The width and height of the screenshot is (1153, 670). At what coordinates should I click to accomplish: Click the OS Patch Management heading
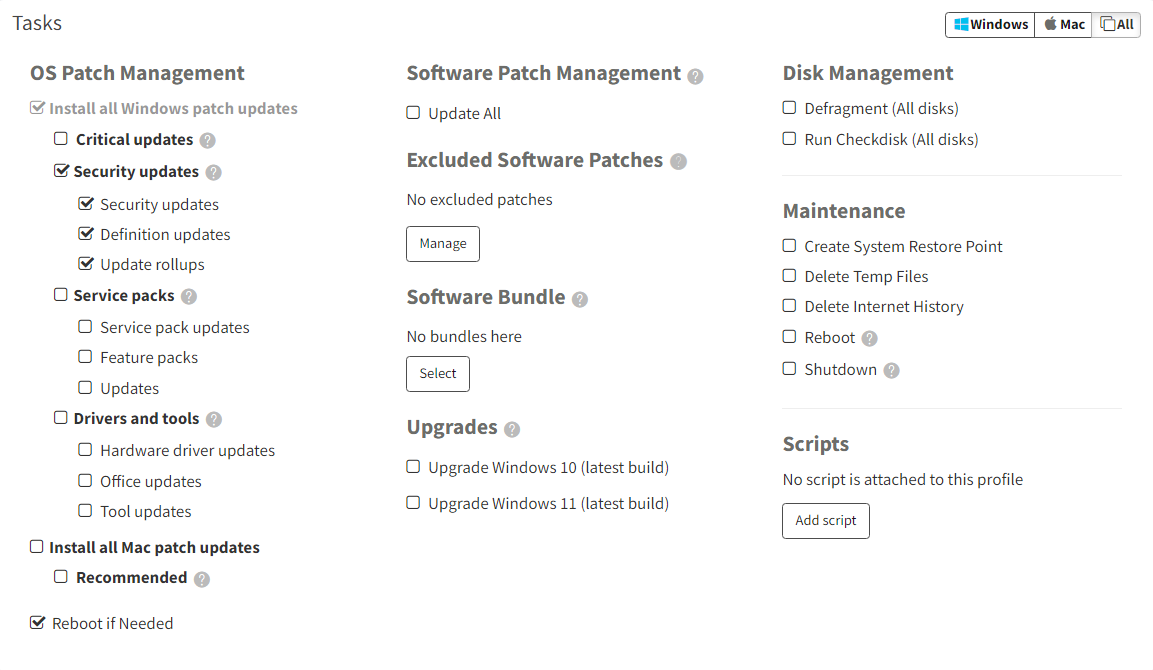tap(138, 74)
